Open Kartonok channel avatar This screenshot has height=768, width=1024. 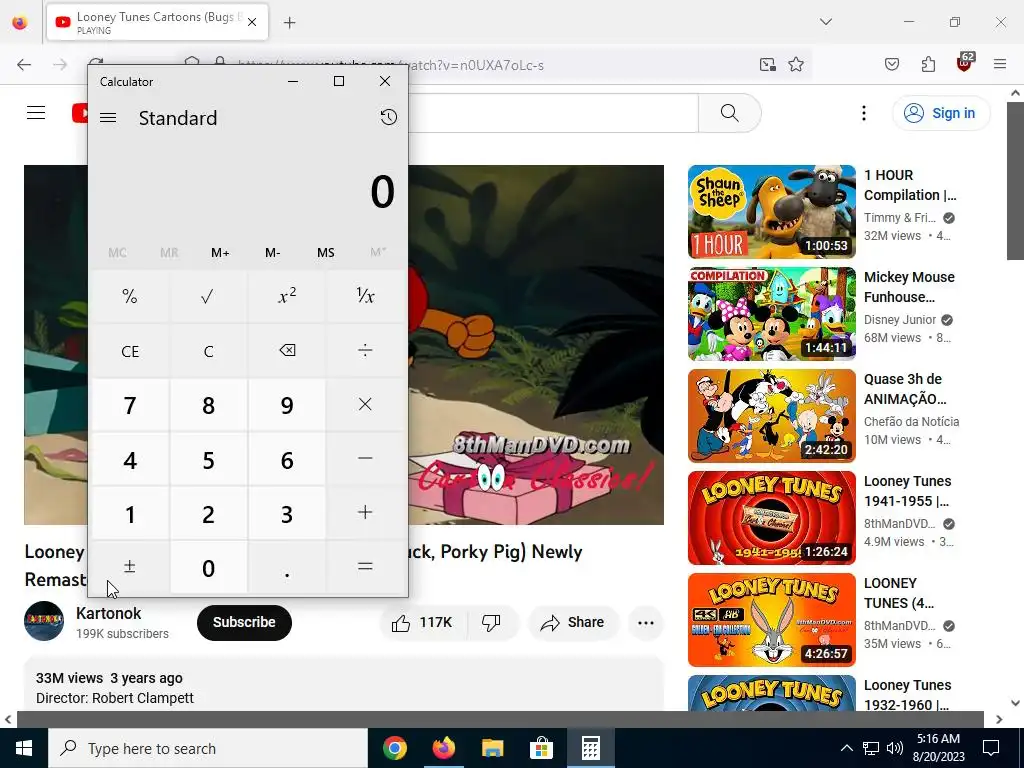point(44,621)
